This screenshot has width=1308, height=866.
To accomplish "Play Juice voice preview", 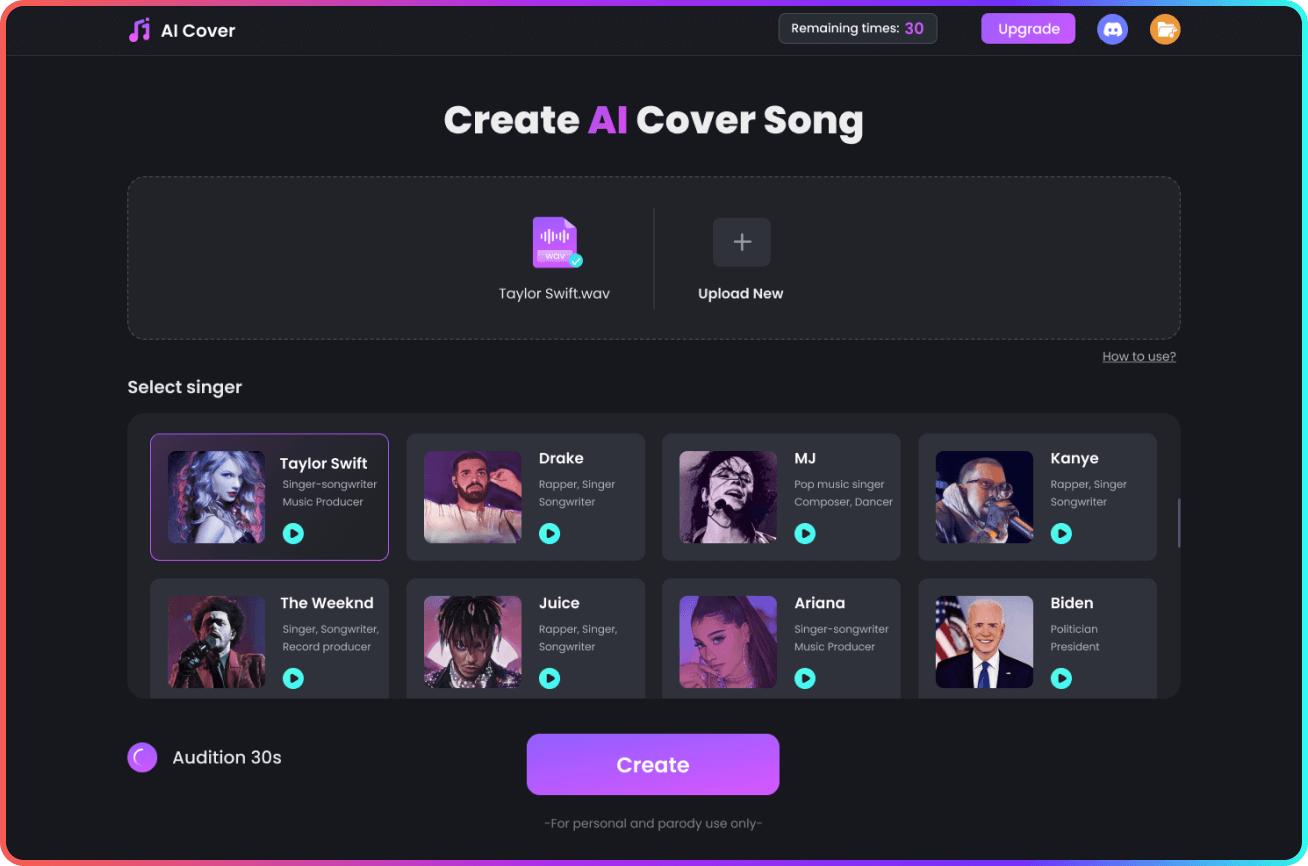I will 549,678.
